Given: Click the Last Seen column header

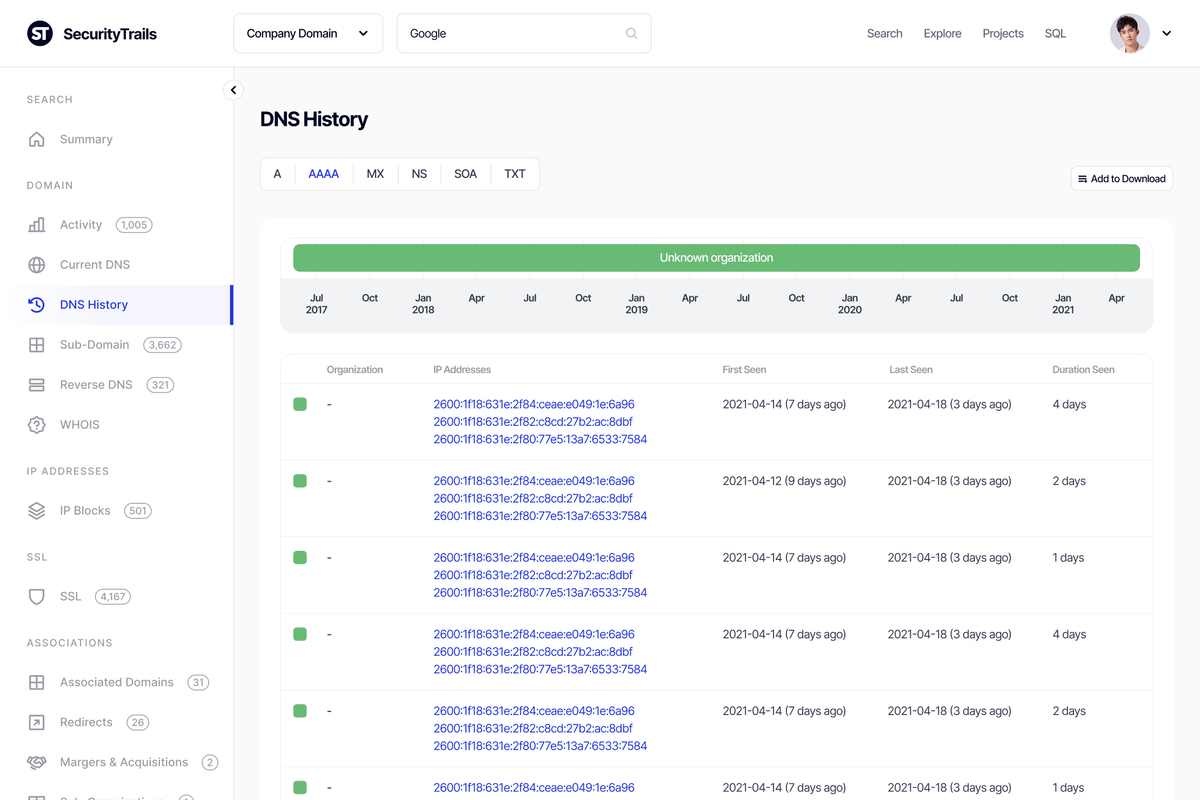Looking at the screenshot, I should pos(911,370).
